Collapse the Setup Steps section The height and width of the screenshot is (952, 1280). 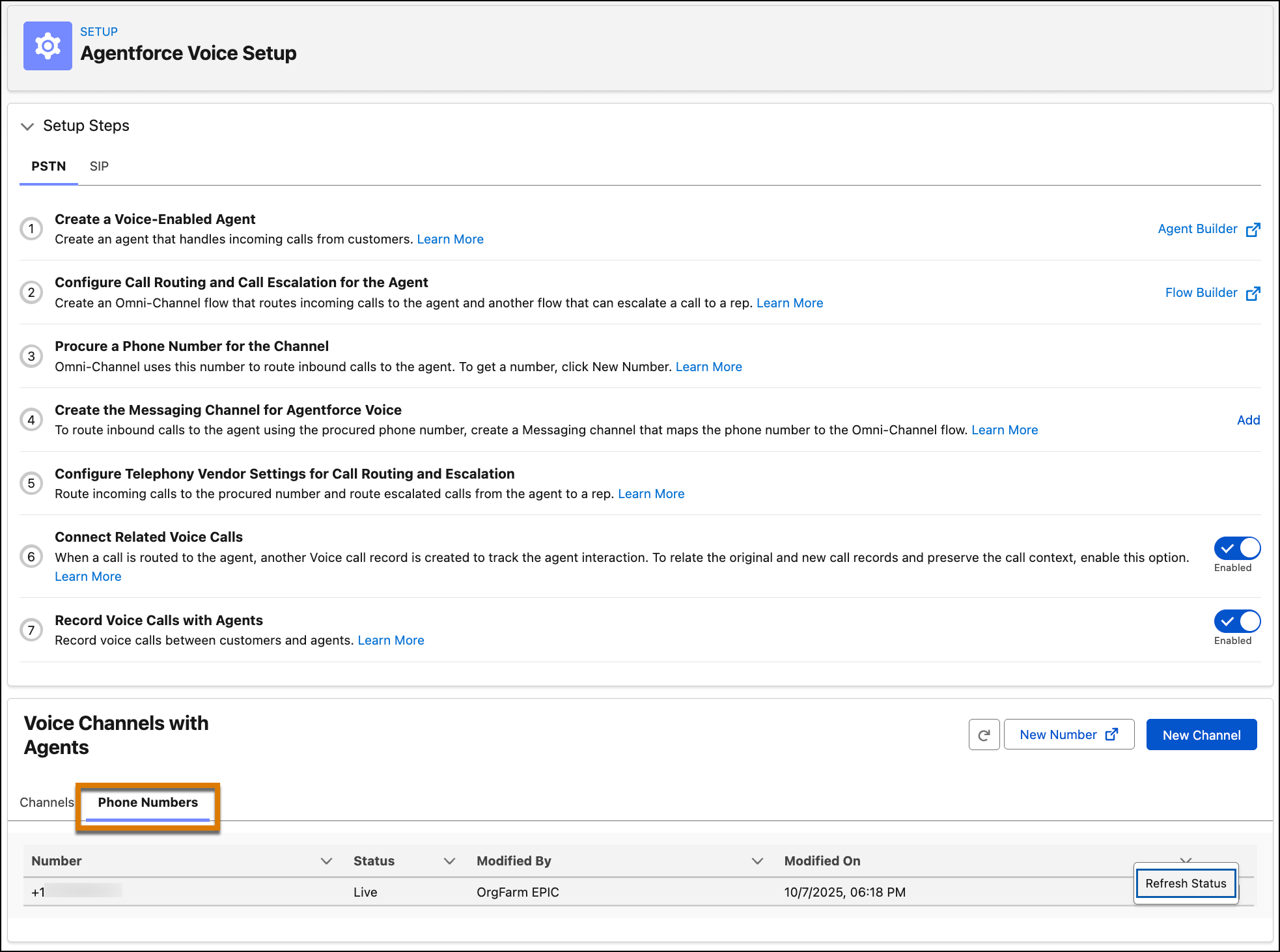tap(27, 126)
